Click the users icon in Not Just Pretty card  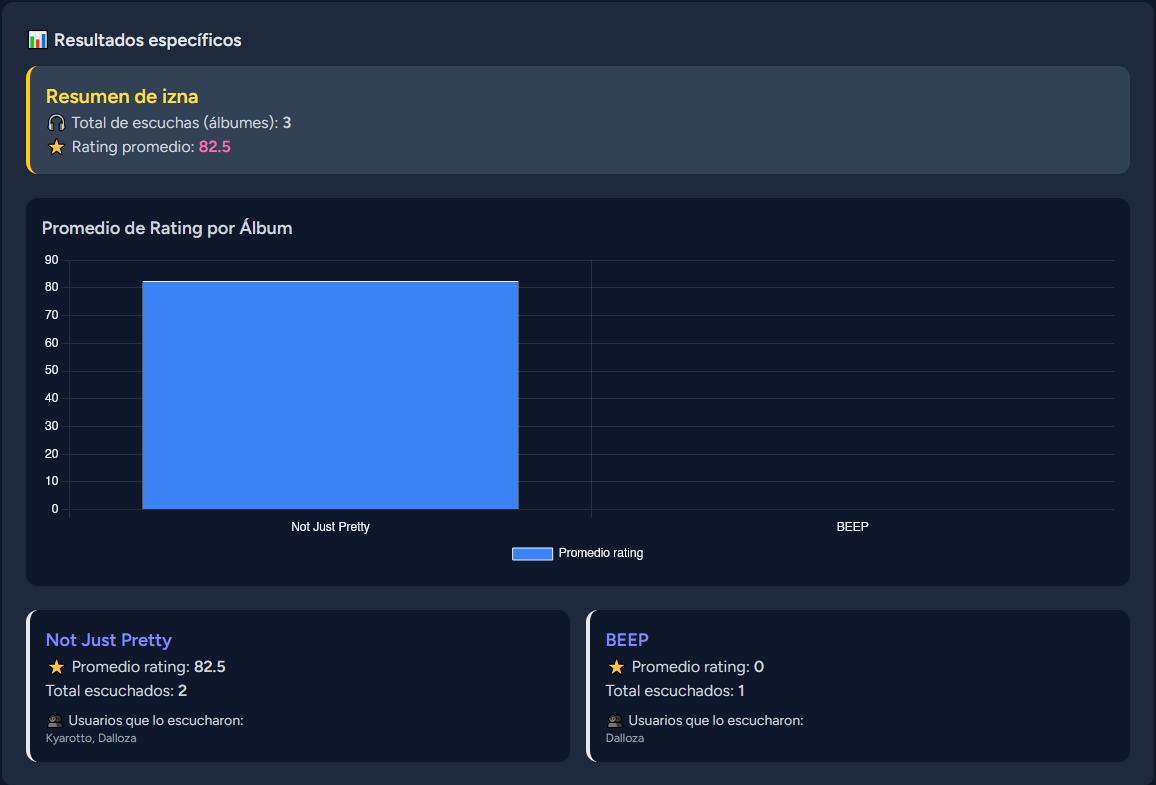tap(55, 721)
